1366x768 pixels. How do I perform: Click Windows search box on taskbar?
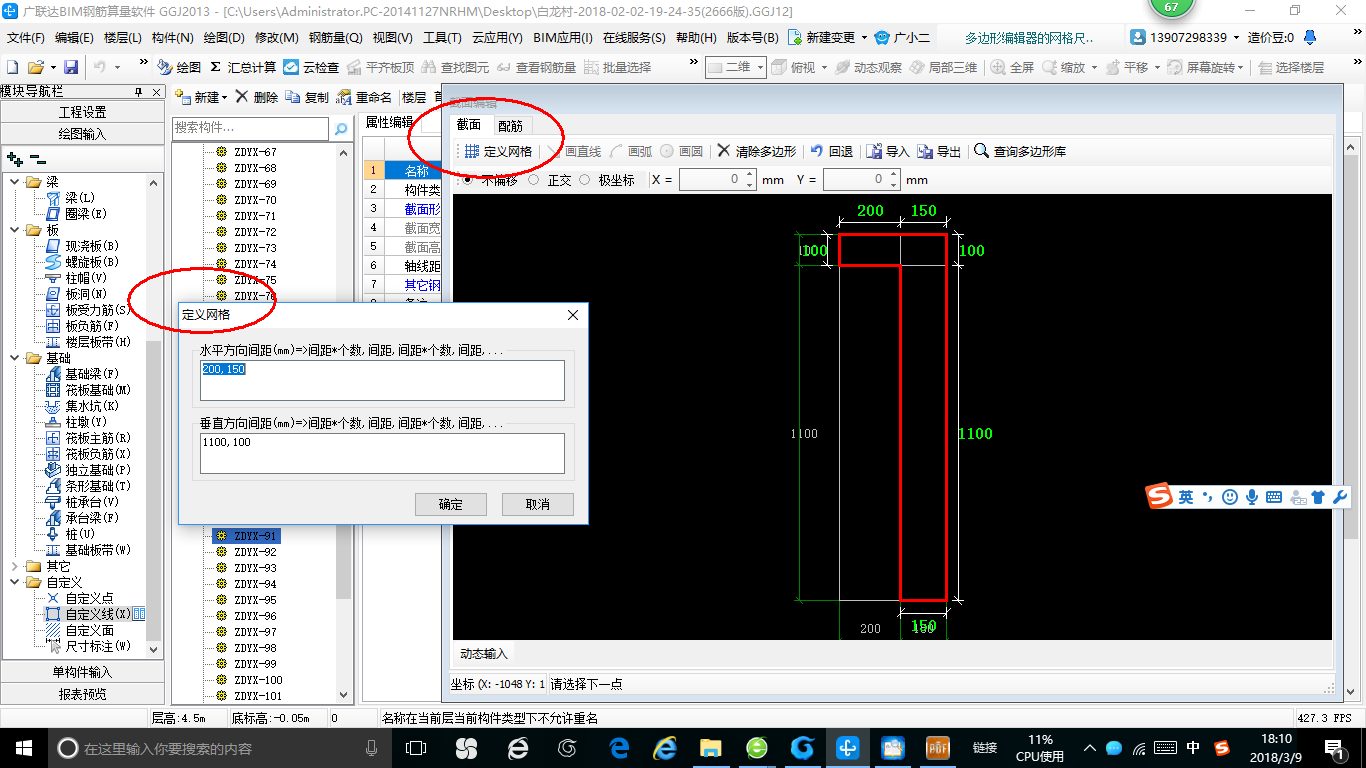pos(218,747)
